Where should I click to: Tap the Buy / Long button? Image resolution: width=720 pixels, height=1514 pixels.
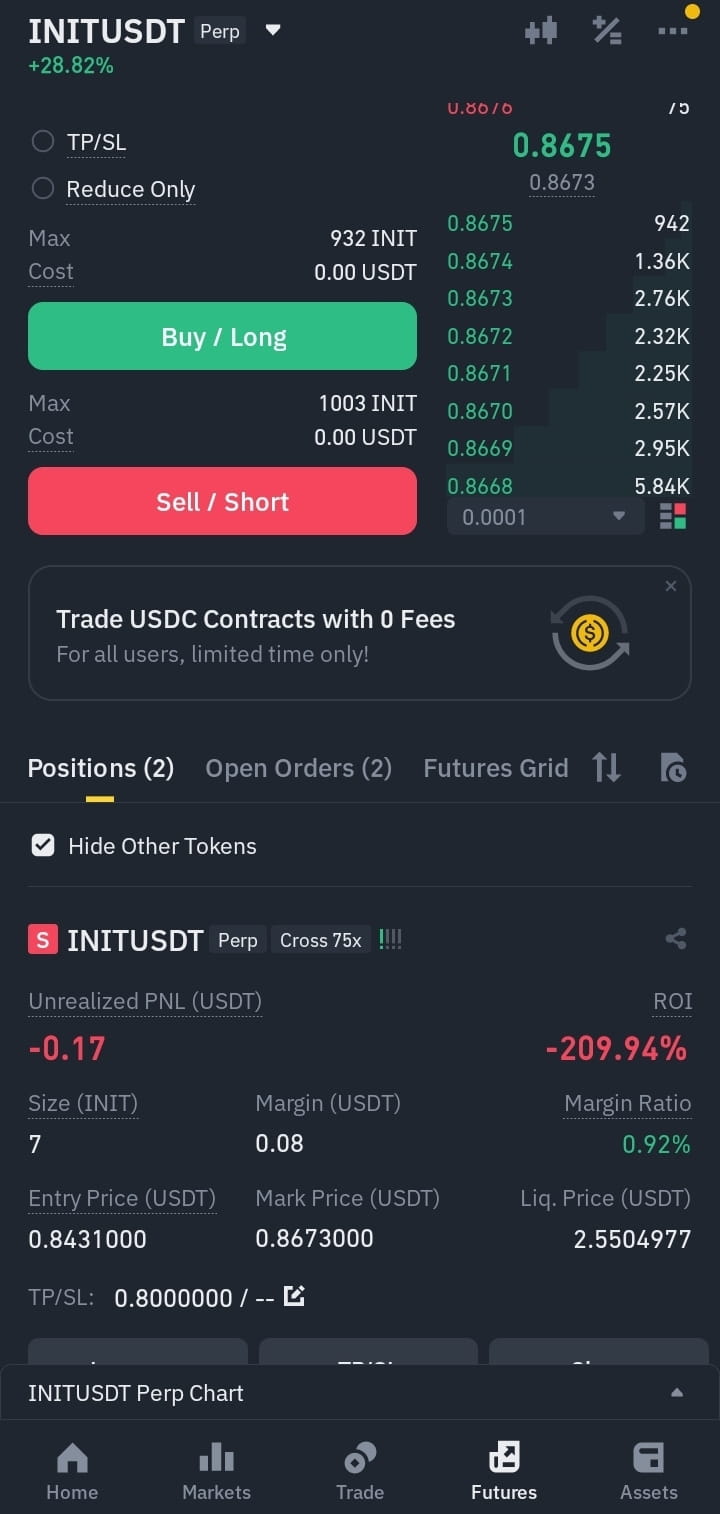pos(222,337)
